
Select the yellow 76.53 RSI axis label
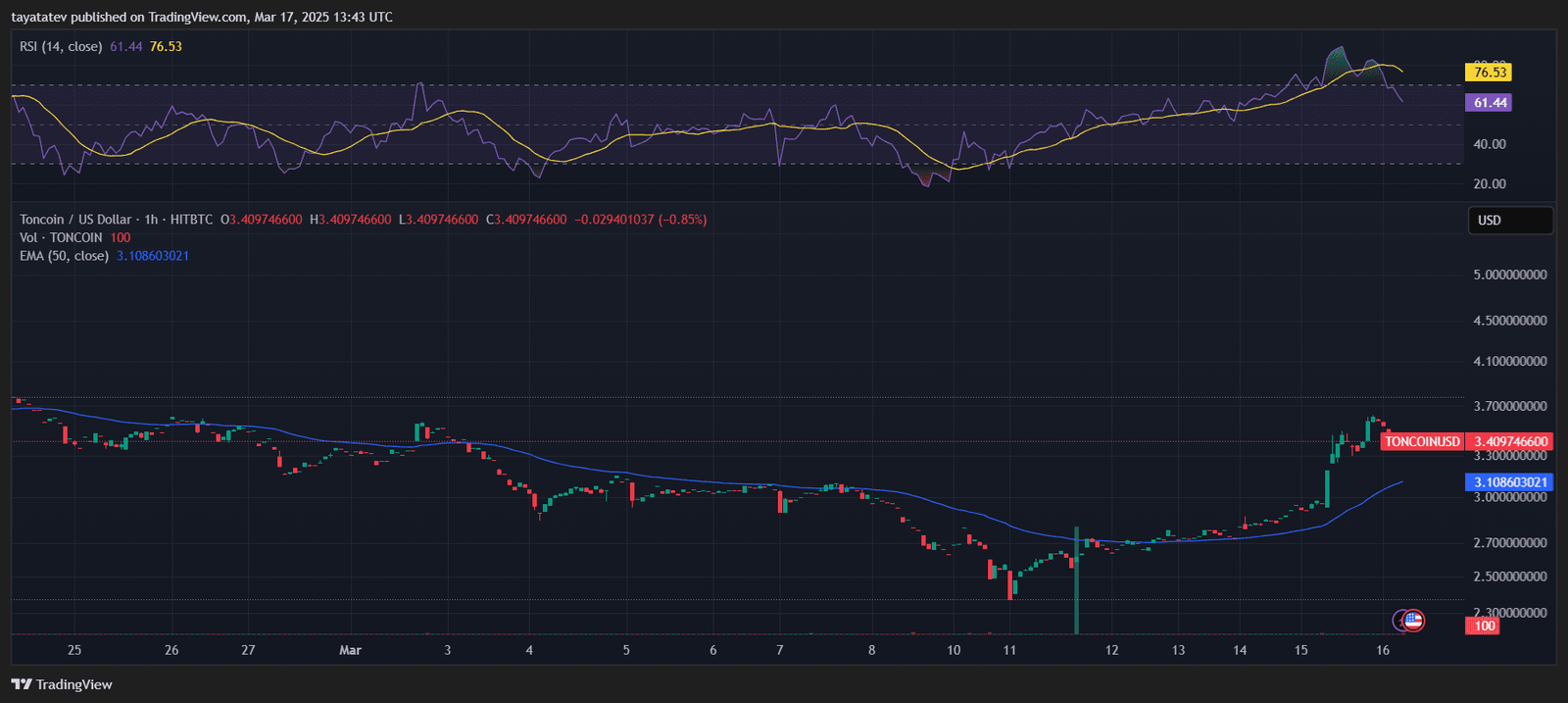[1489, 73]
